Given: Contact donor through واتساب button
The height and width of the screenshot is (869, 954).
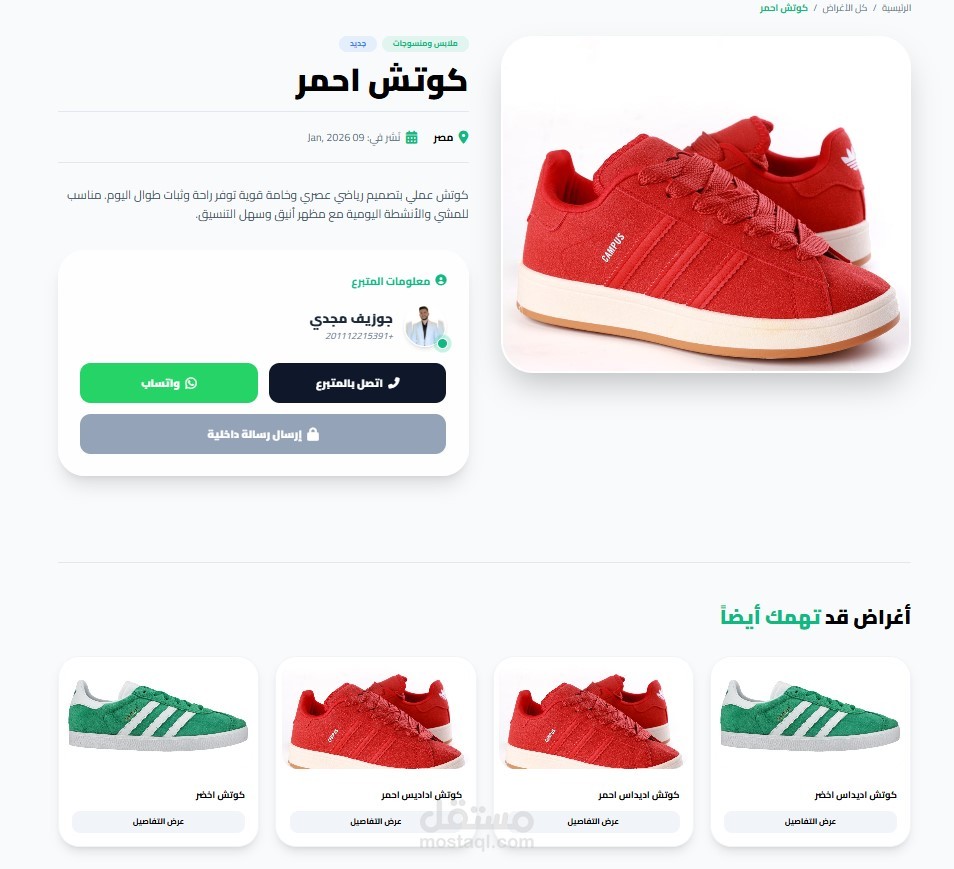Looking at the screenshot, I should tap(169, 383).
